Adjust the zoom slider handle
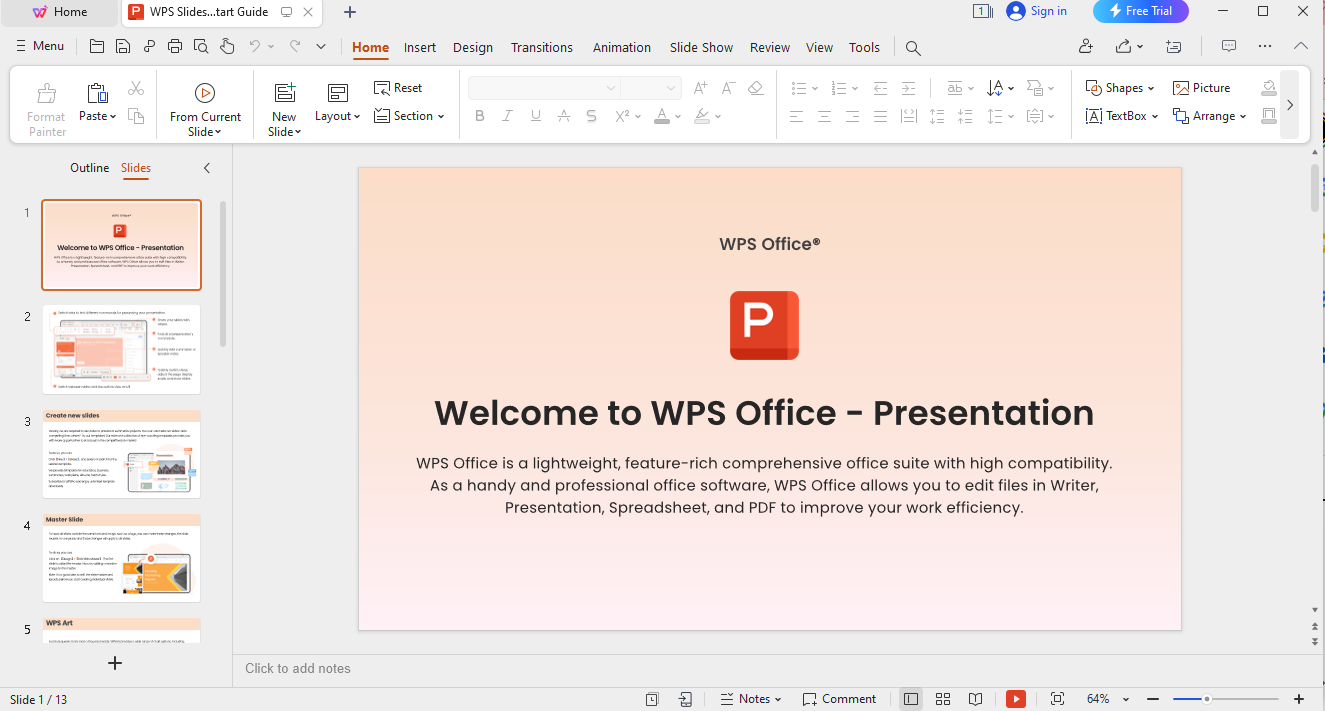 [x=1207, y=699]
